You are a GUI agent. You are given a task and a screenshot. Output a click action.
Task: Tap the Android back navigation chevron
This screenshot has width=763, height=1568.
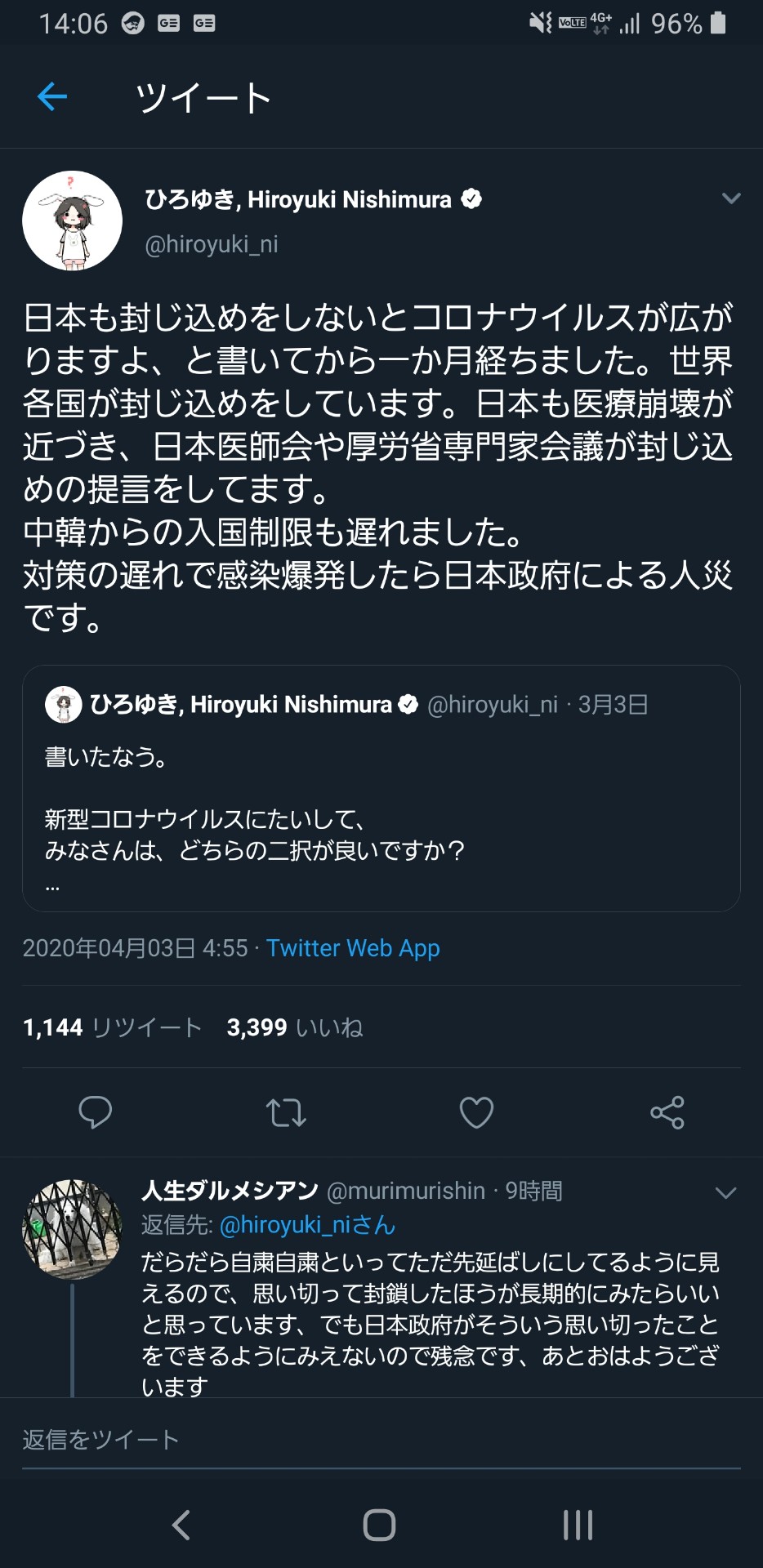[x=181, y=1524]
